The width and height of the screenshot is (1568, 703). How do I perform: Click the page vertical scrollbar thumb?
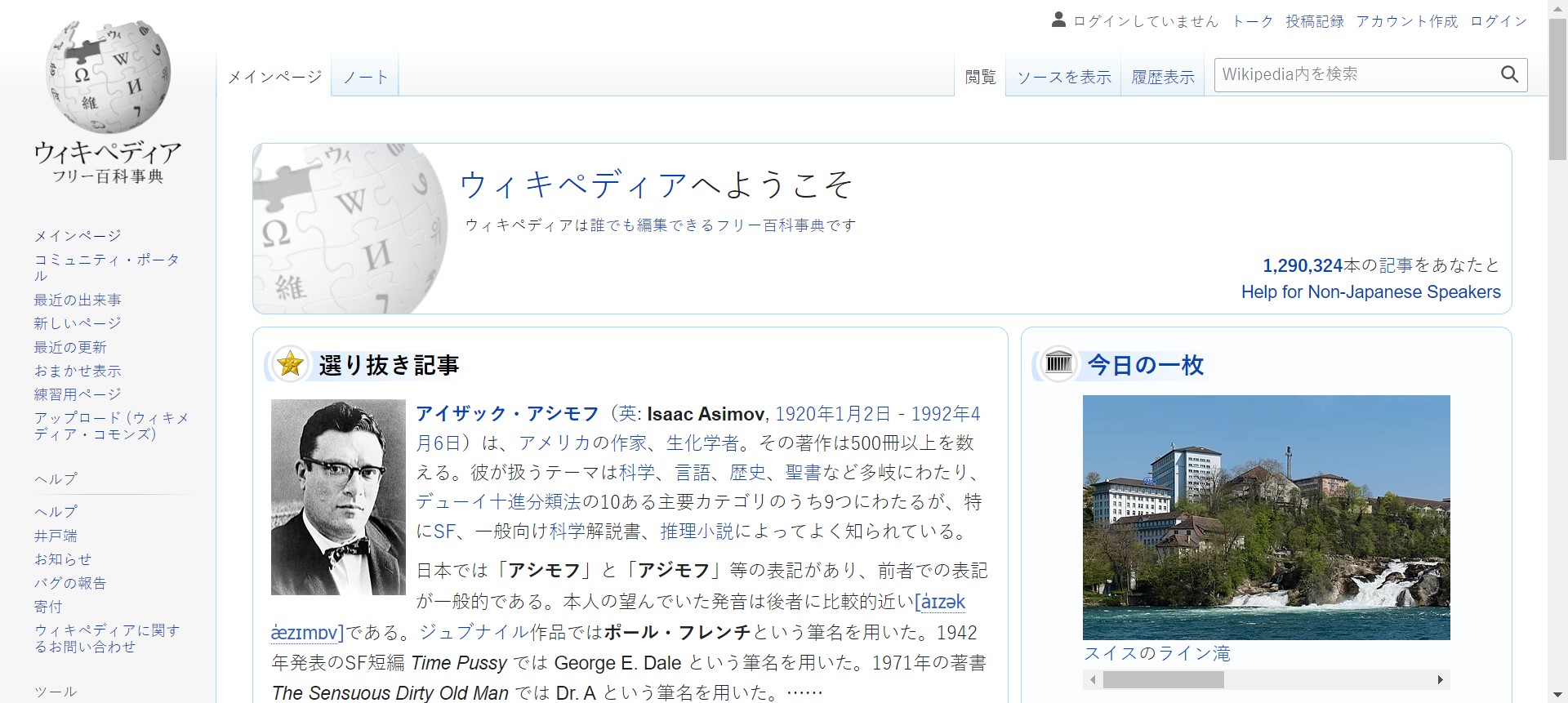point(1557,88)
